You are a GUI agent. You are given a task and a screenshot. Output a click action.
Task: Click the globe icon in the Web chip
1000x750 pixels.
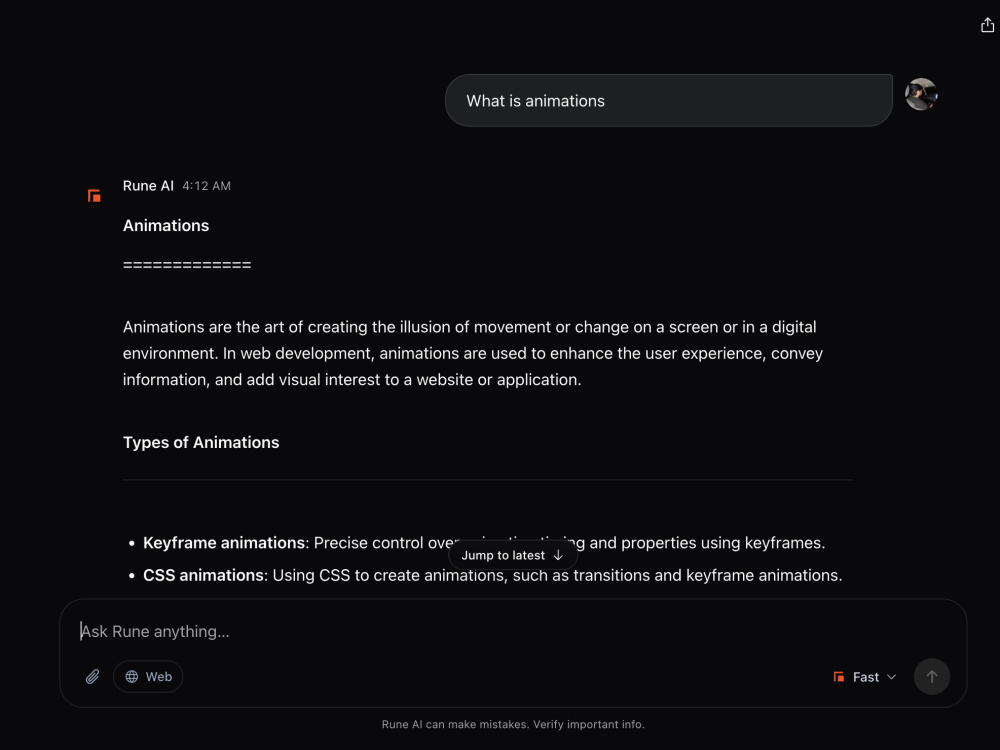132,677
